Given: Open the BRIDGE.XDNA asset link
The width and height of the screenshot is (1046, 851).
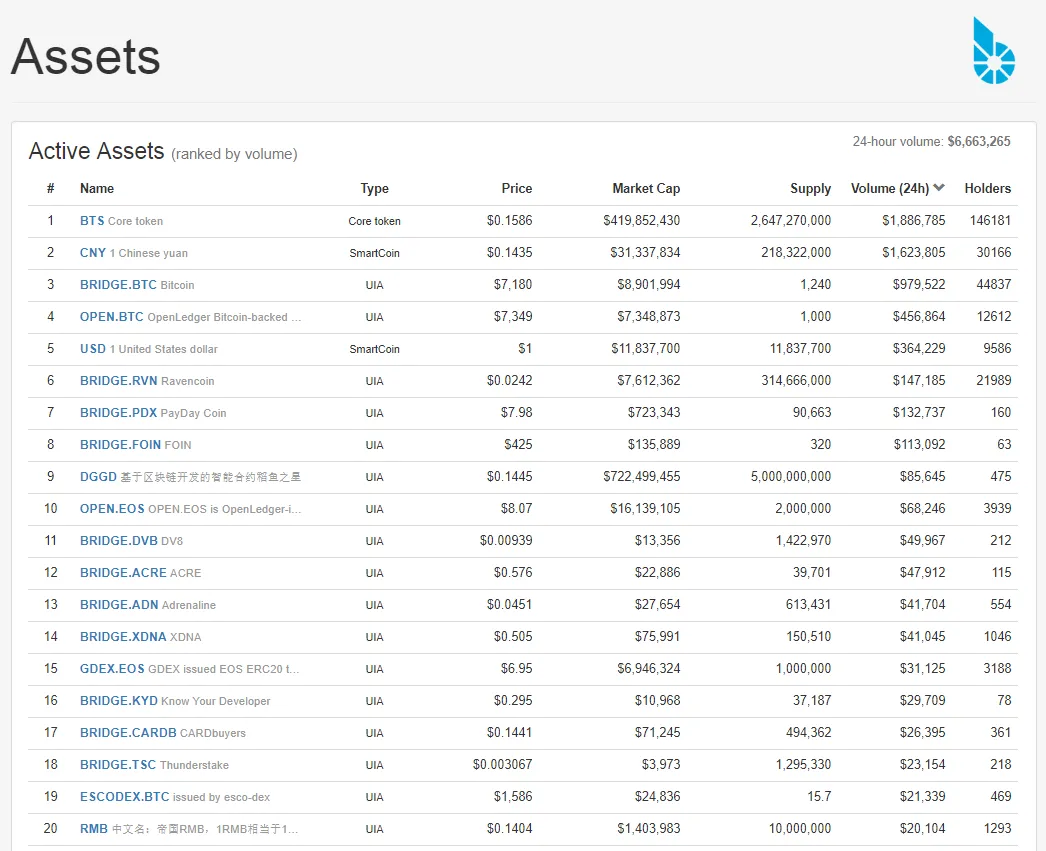Looking at the screenshot, I should (x=123, y=637).
